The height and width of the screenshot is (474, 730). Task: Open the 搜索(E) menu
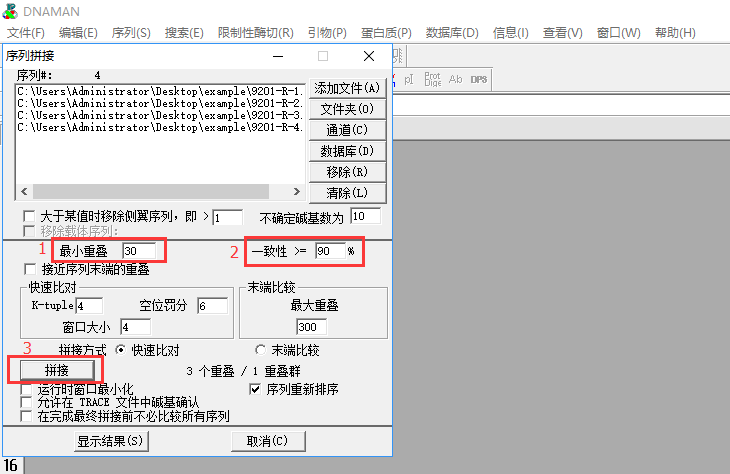[184, 33]
